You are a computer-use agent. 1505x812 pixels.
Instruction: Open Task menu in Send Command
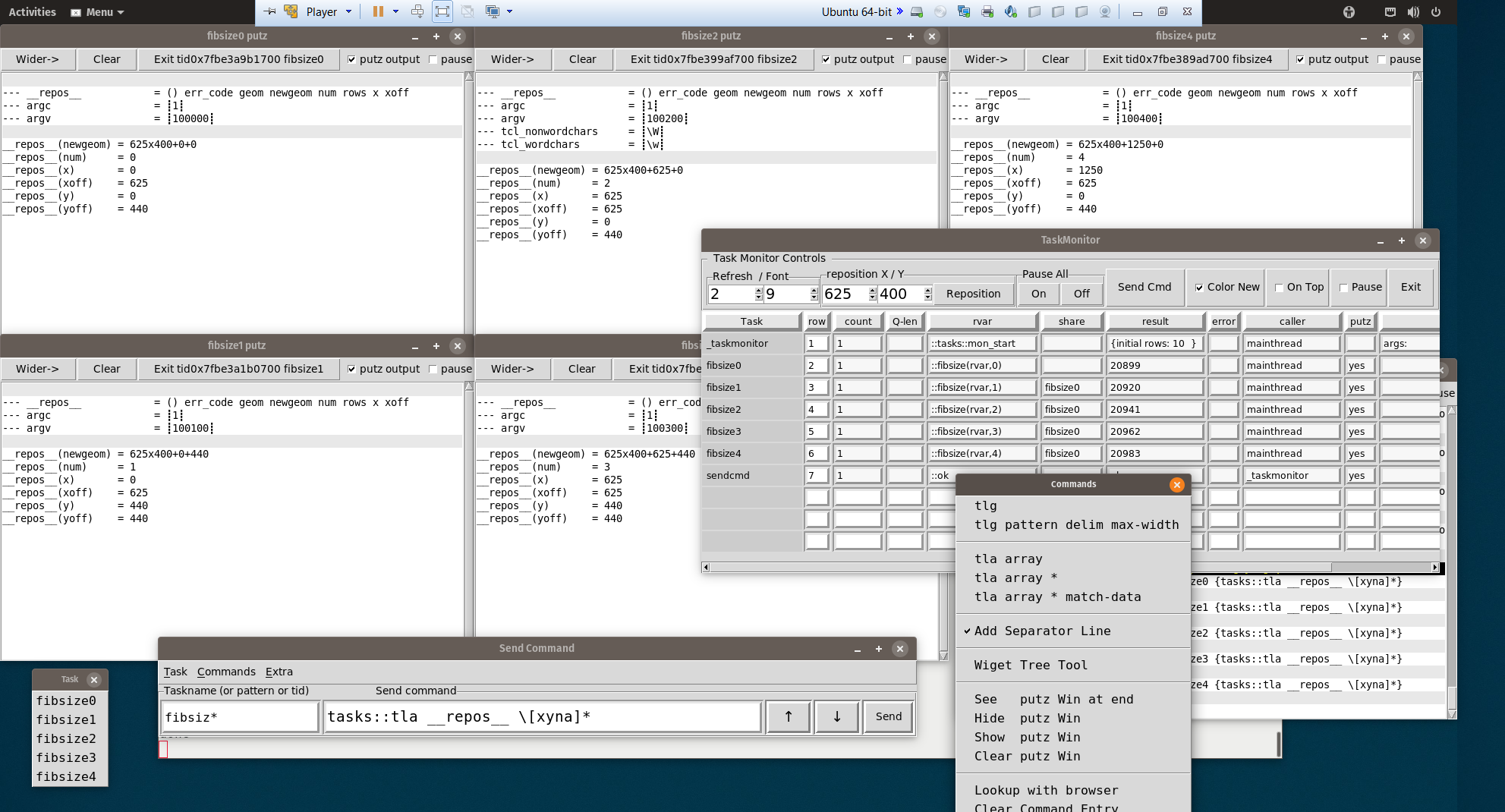coord(175,672)
